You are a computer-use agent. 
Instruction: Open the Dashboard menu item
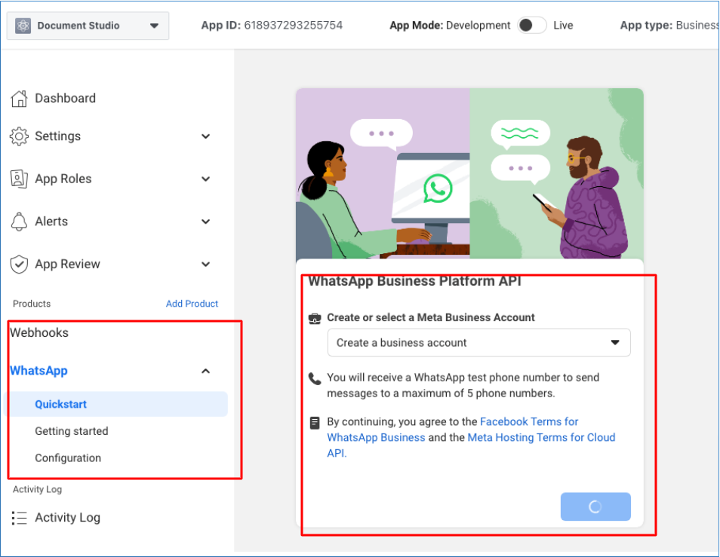[65, 98]
